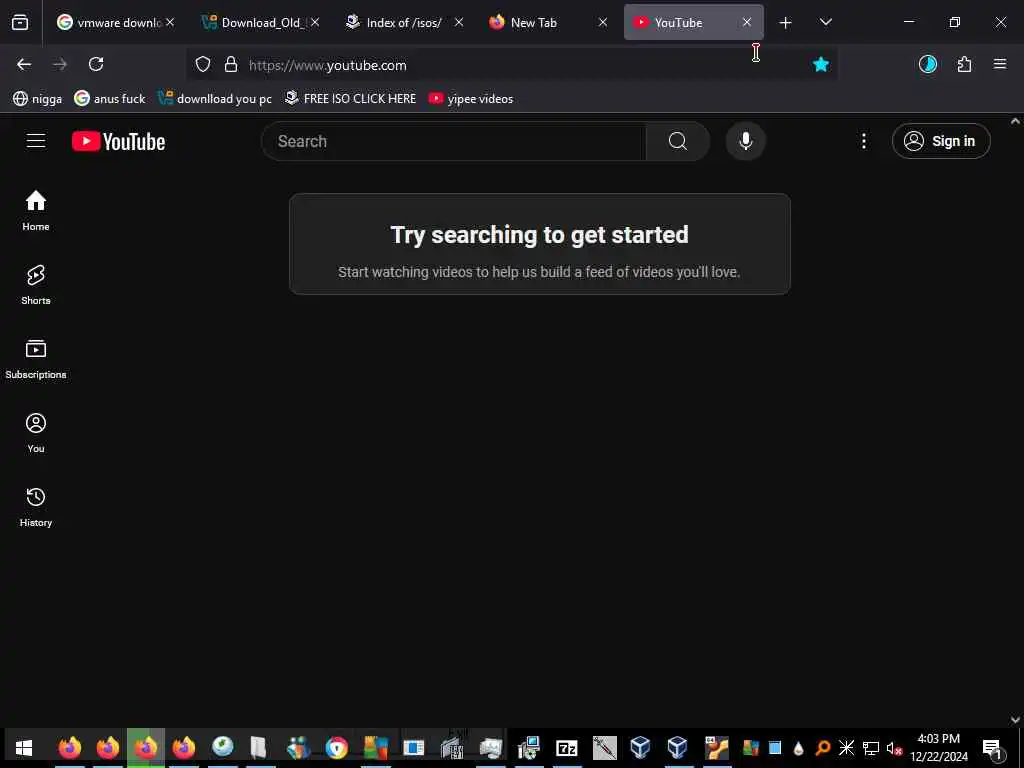
Task: Go to YouTube Shorts in sidebar
Action: point(36,285)
